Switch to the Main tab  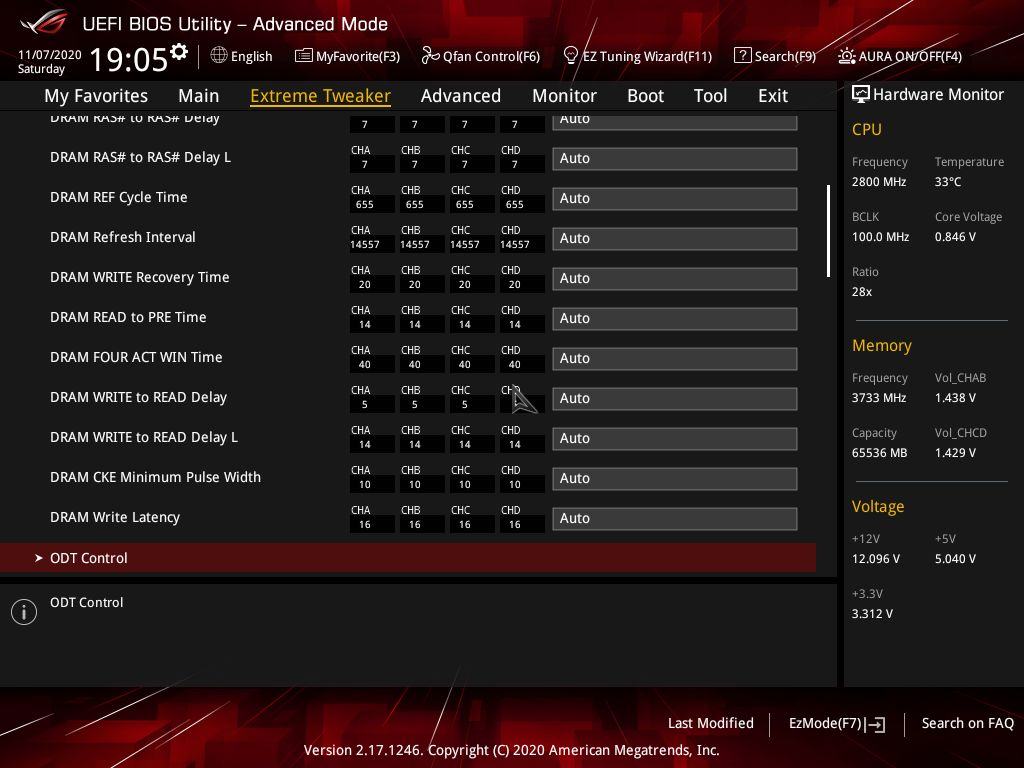[x=199, y=96]
